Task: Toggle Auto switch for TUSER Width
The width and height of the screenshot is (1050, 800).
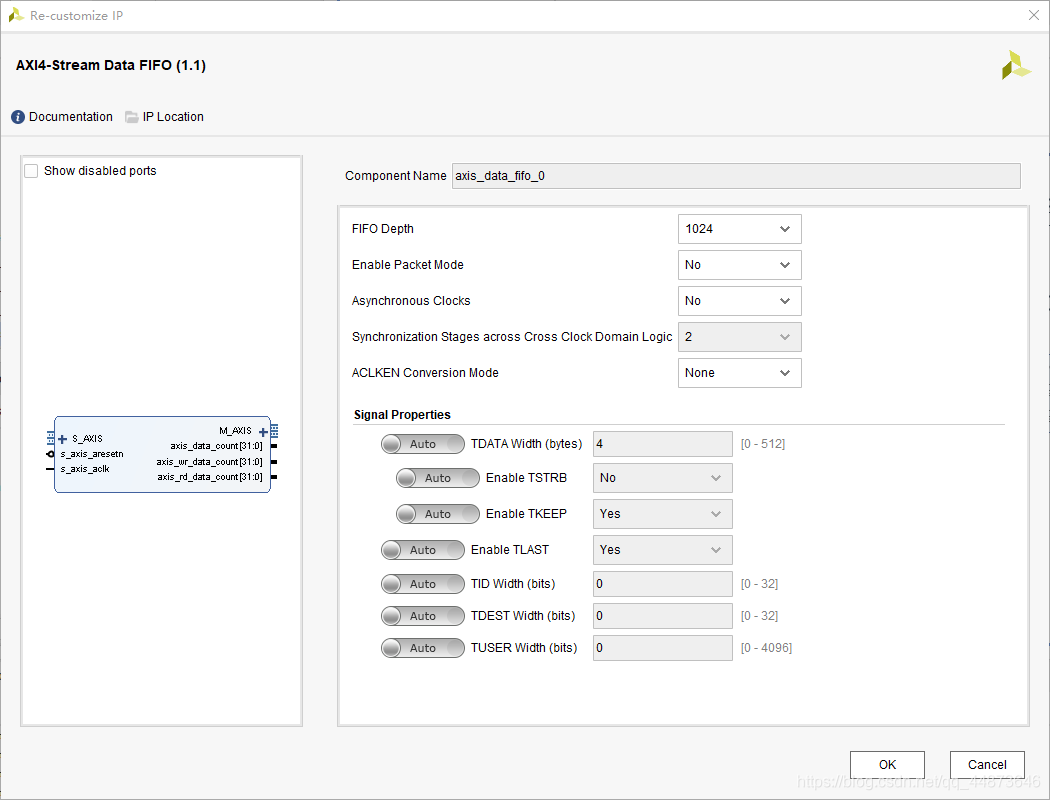Action: coord(423,648)
